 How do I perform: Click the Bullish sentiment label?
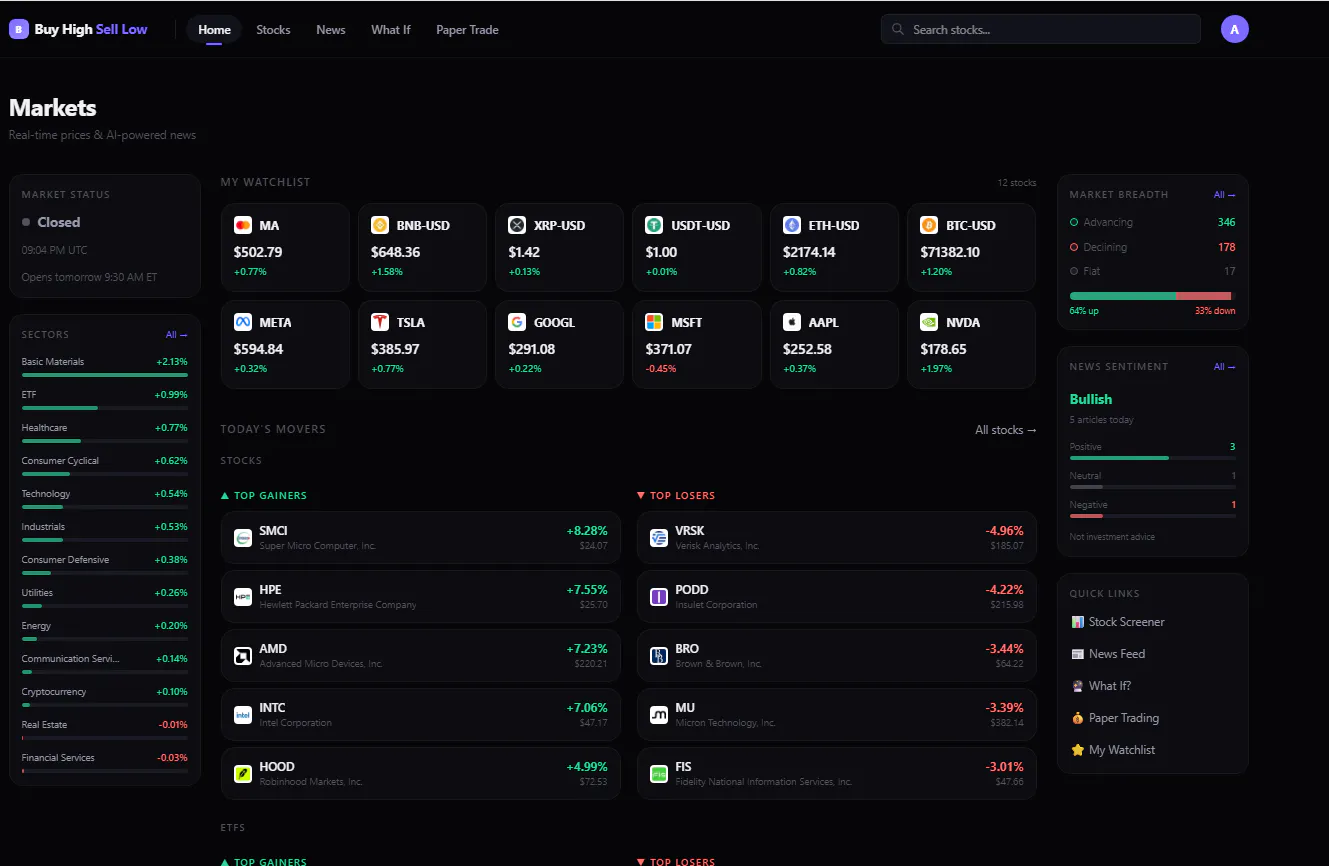1091,399
